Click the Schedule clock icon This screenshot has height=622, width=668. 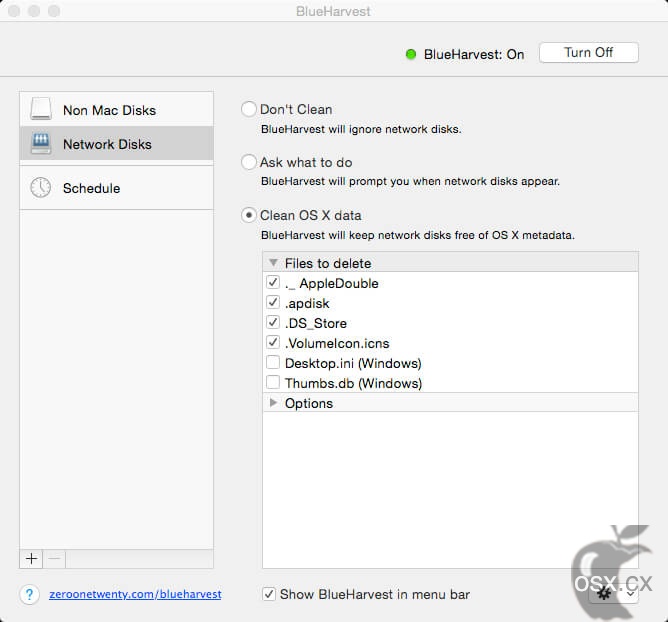pyautogui.click(x=40, y=187)
